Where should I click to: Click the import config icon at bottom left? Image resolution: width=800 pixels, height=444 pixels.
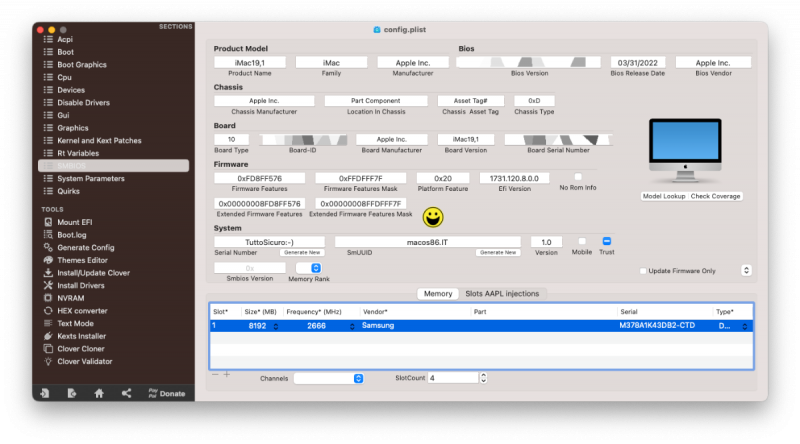coord(45,393)
